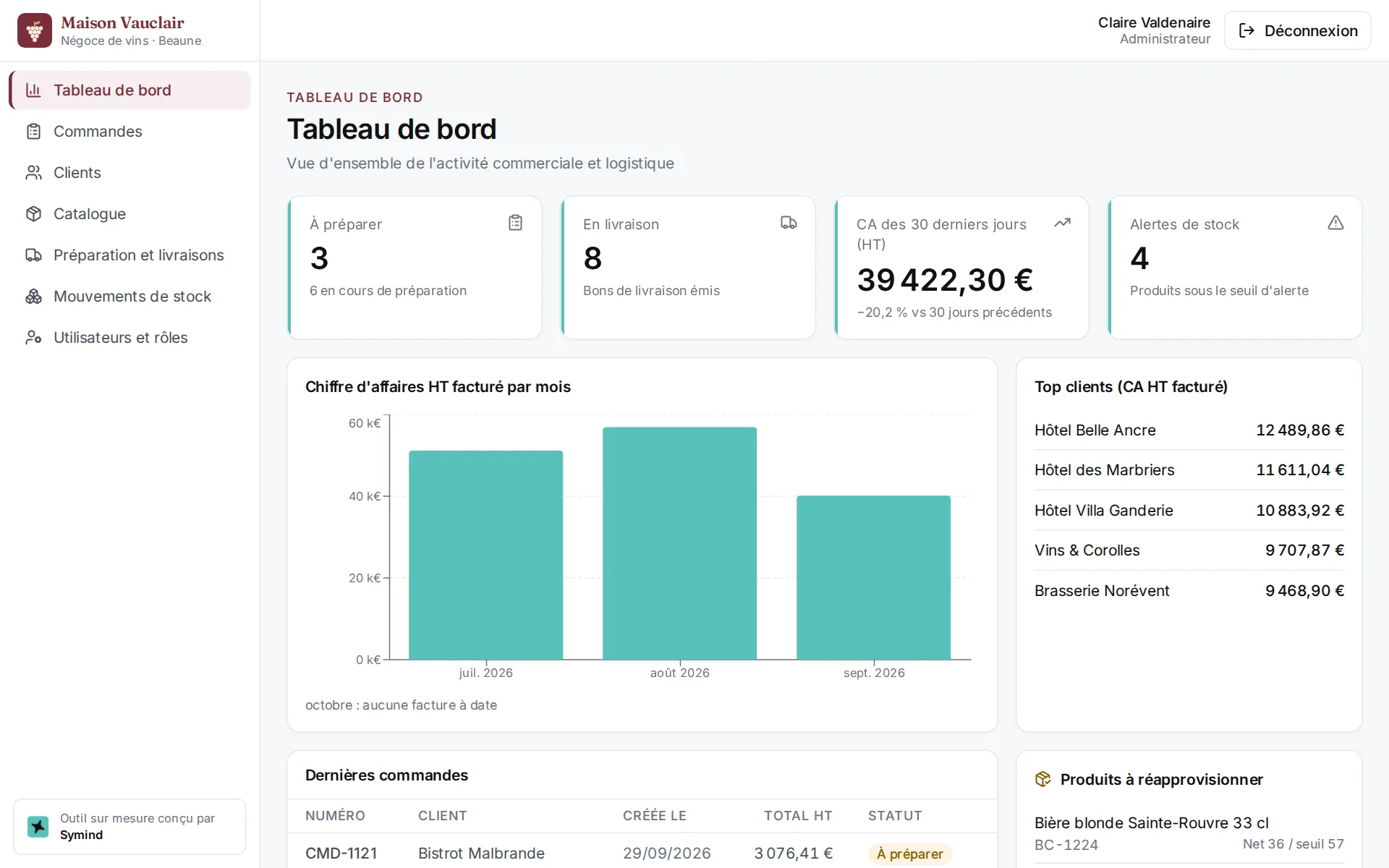Click the clipboard icon in the À préparer card

(x=515, y=223)
